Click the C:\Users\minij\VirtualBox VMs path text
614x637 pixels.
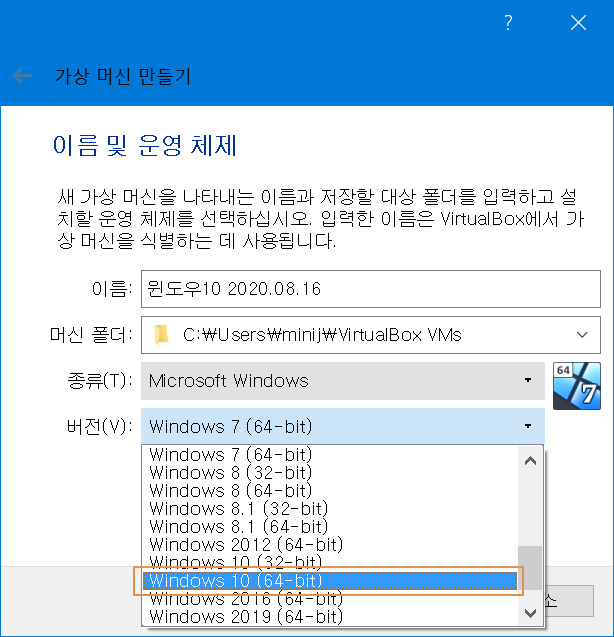coord(322,335)
